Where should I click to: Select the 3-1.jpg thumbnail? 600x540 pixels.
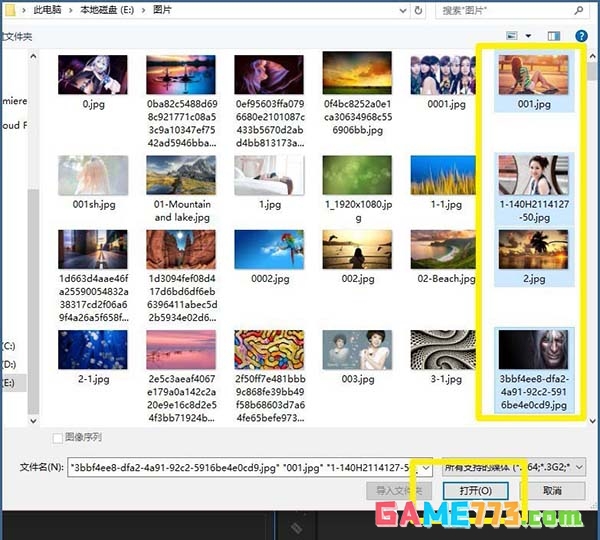click(443, 350)
